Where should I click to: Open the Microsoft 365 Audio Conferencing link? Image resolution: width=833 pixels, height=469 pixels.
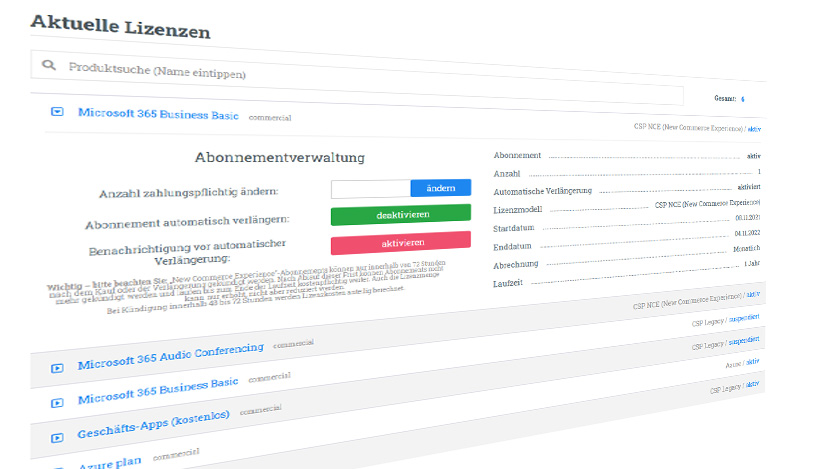171,356
